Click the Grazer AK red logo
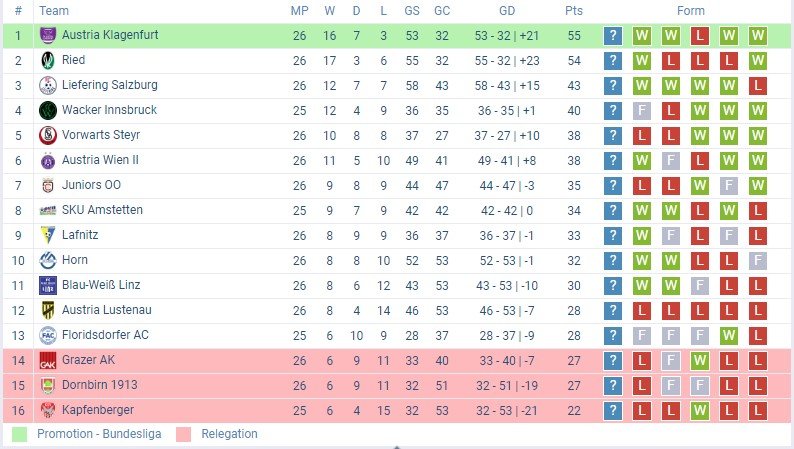The width and height of the screenshot is (794, 449). click(48, 360)
